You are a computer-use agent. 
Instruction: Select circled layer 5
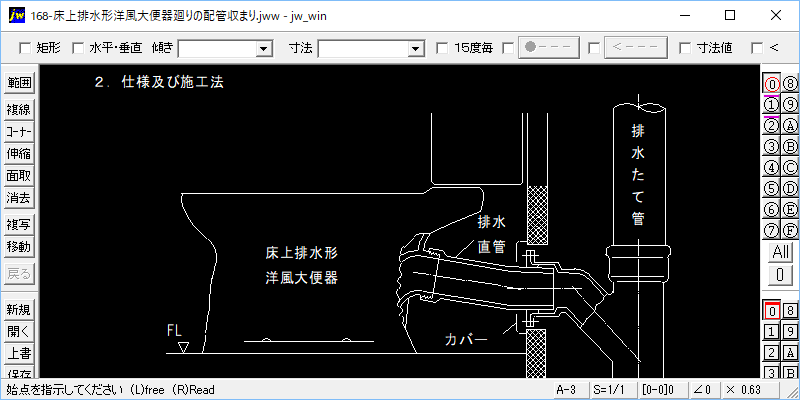point(771,188)
